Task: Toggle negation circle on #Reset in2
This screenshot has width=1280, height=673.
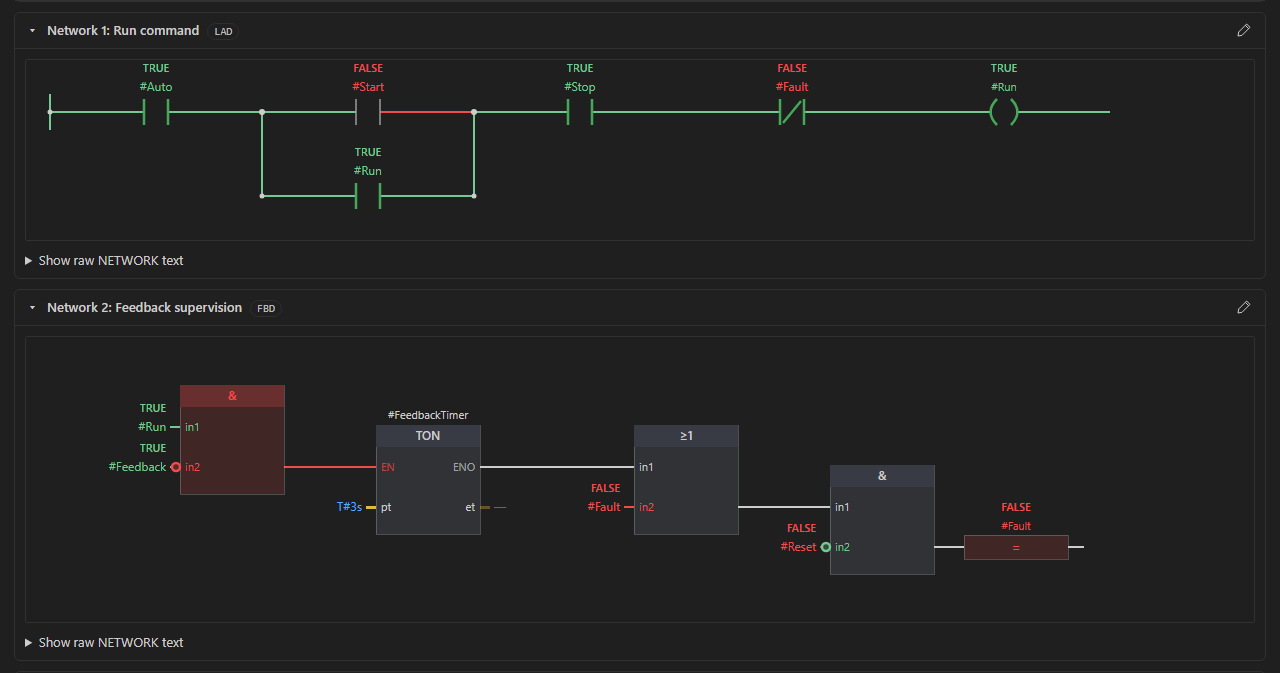Action: click(x=825, y=547)
